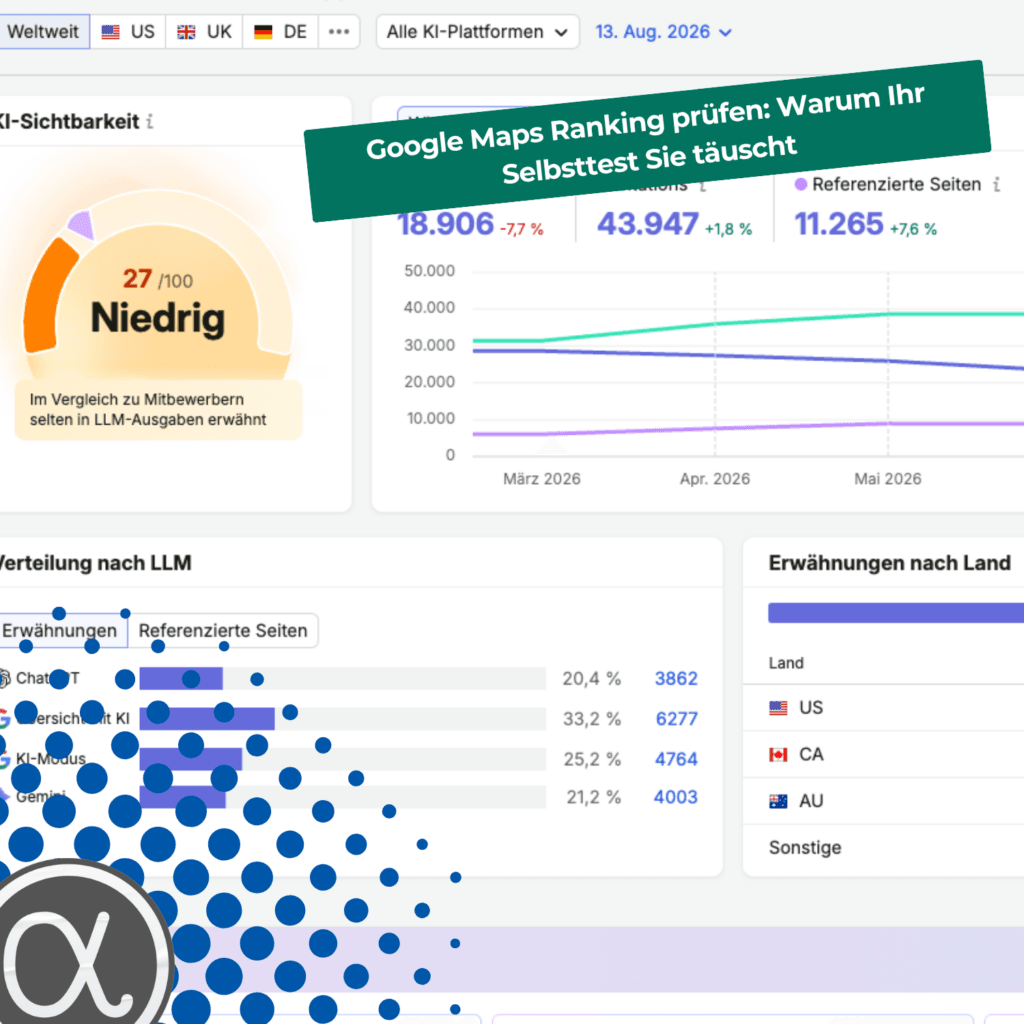Click the Mai 2026 axis label
The height and width of the screenshot is (1024, 1024).
tap(888, 479)
